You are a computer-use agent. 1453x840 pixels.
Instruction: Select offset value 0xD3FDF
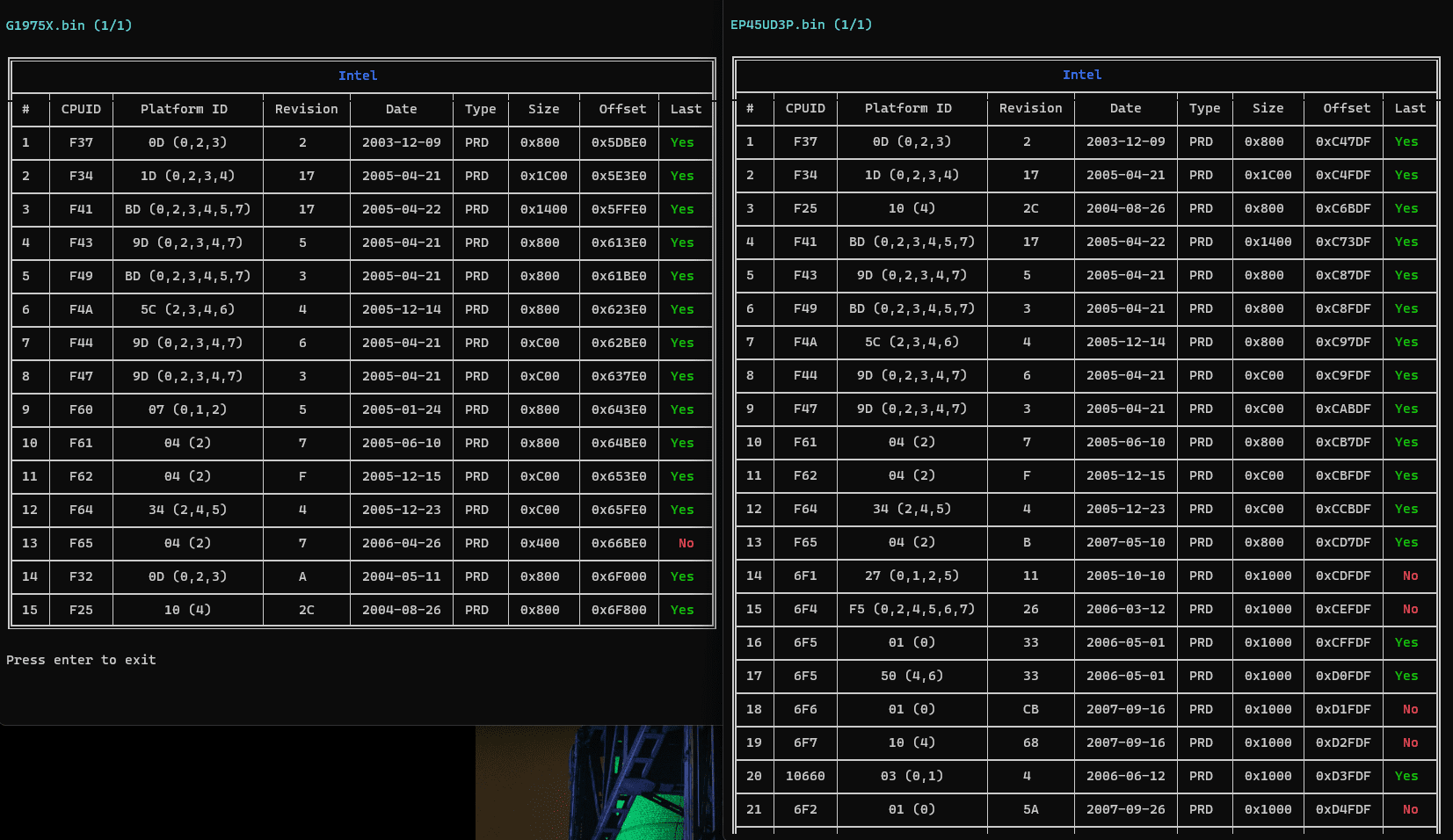pos(1343,776)
